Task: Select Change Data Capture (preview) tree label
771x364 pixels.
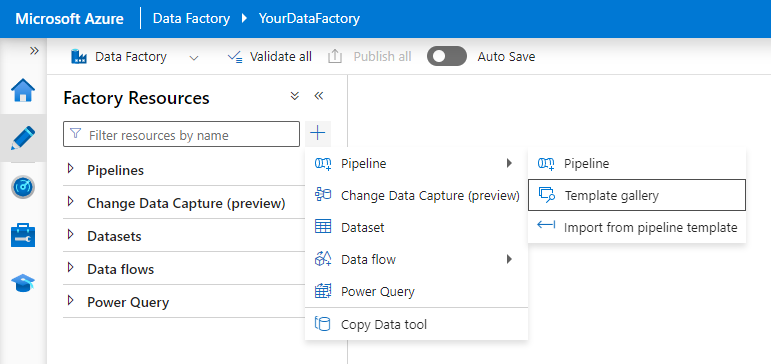Action: pos(186,203)
